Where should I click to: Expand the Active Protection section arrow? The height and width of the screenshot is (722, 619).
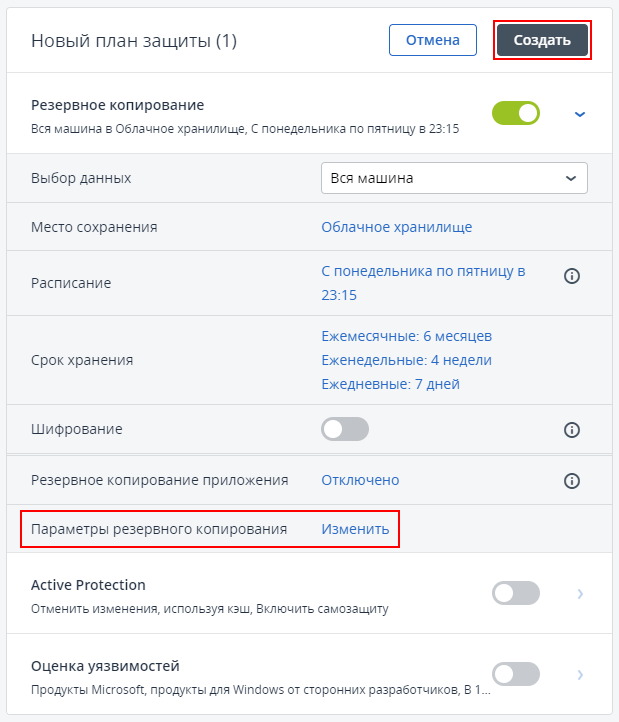click(x=579, y=594)
